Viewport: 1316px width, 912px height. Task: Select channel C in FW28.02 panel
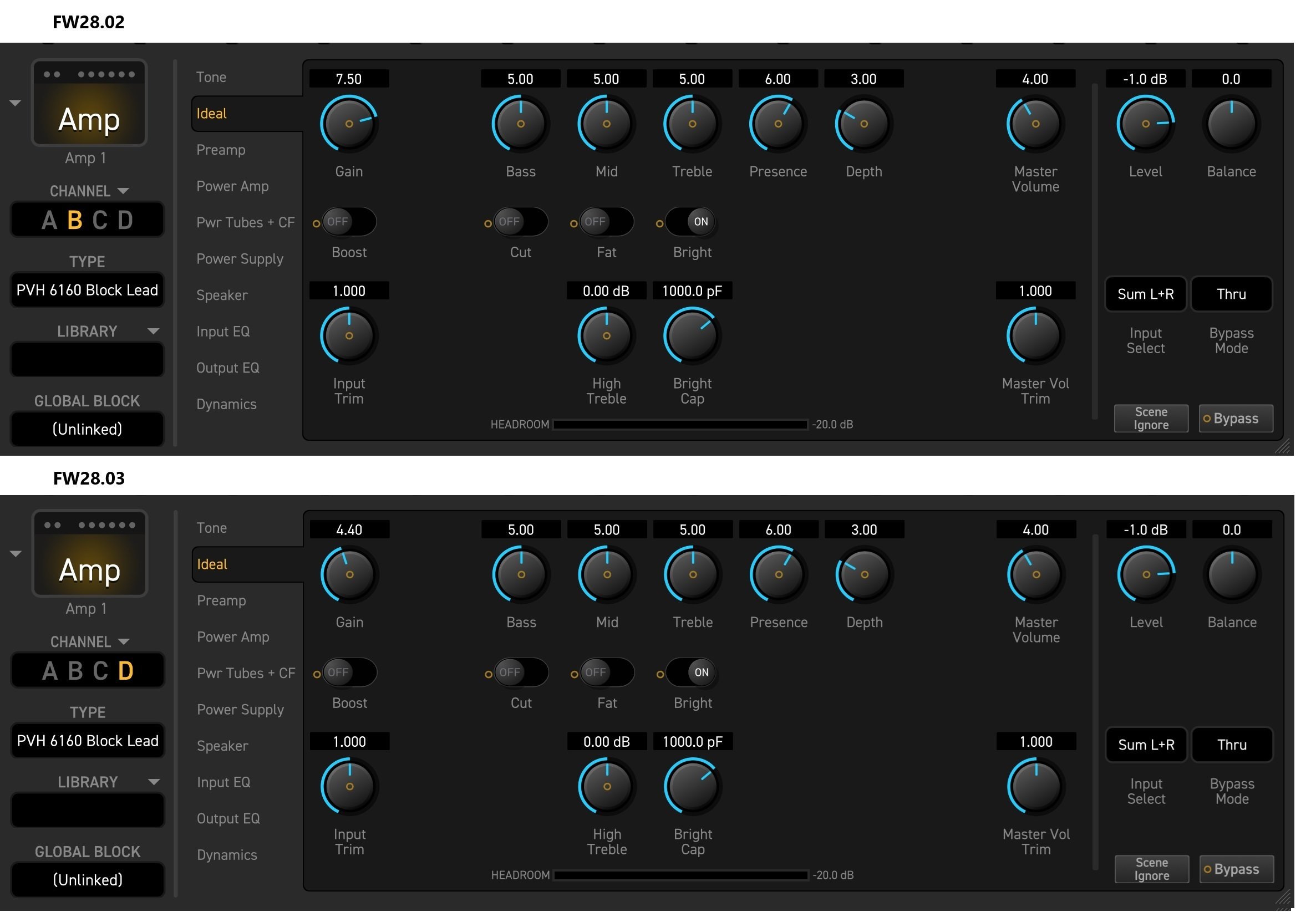coord(100,220)
